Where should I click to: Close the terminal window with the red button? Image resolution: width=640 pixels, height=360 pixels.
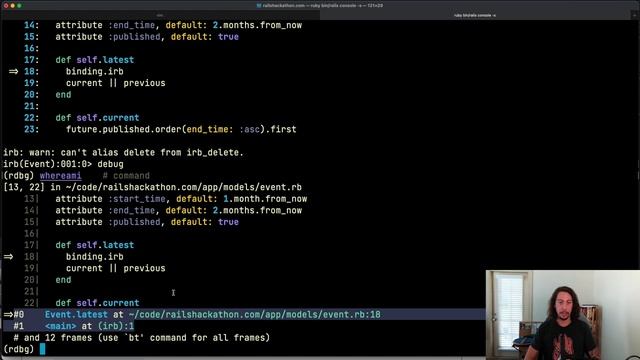point(6,6)
